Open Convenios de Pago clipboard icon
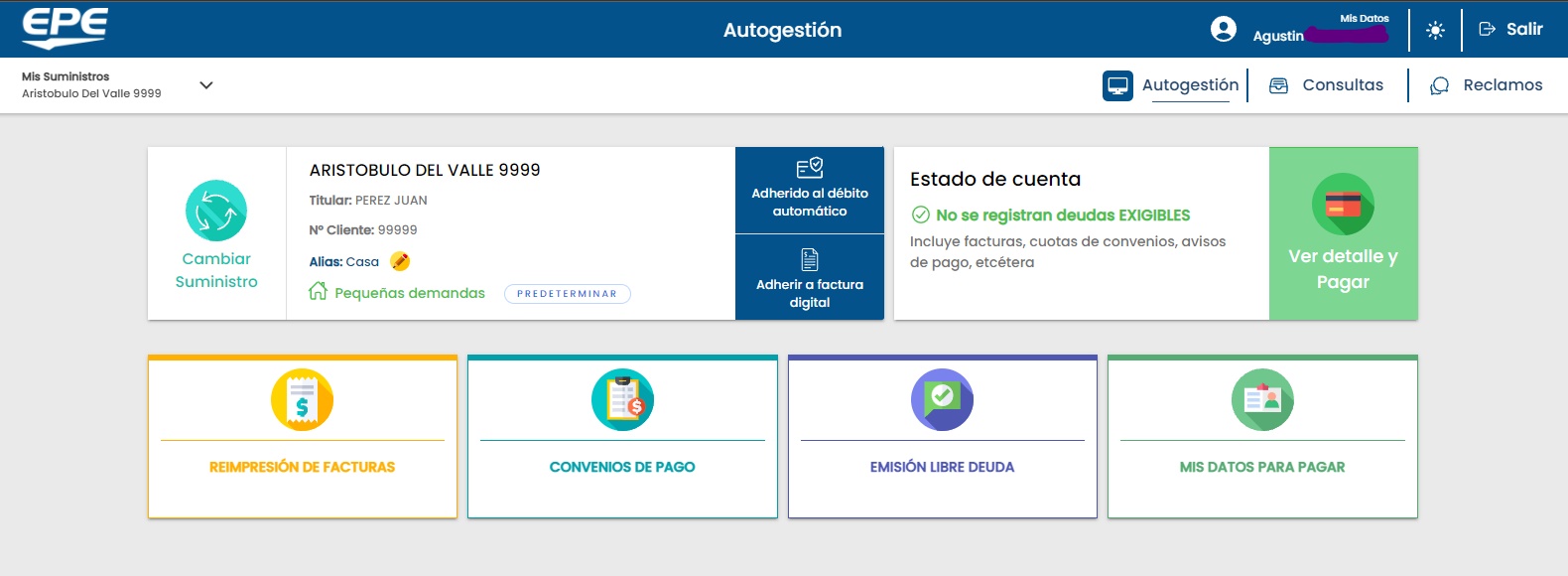1568x576 pixels. pyautogui.click(x=622, y=399)
